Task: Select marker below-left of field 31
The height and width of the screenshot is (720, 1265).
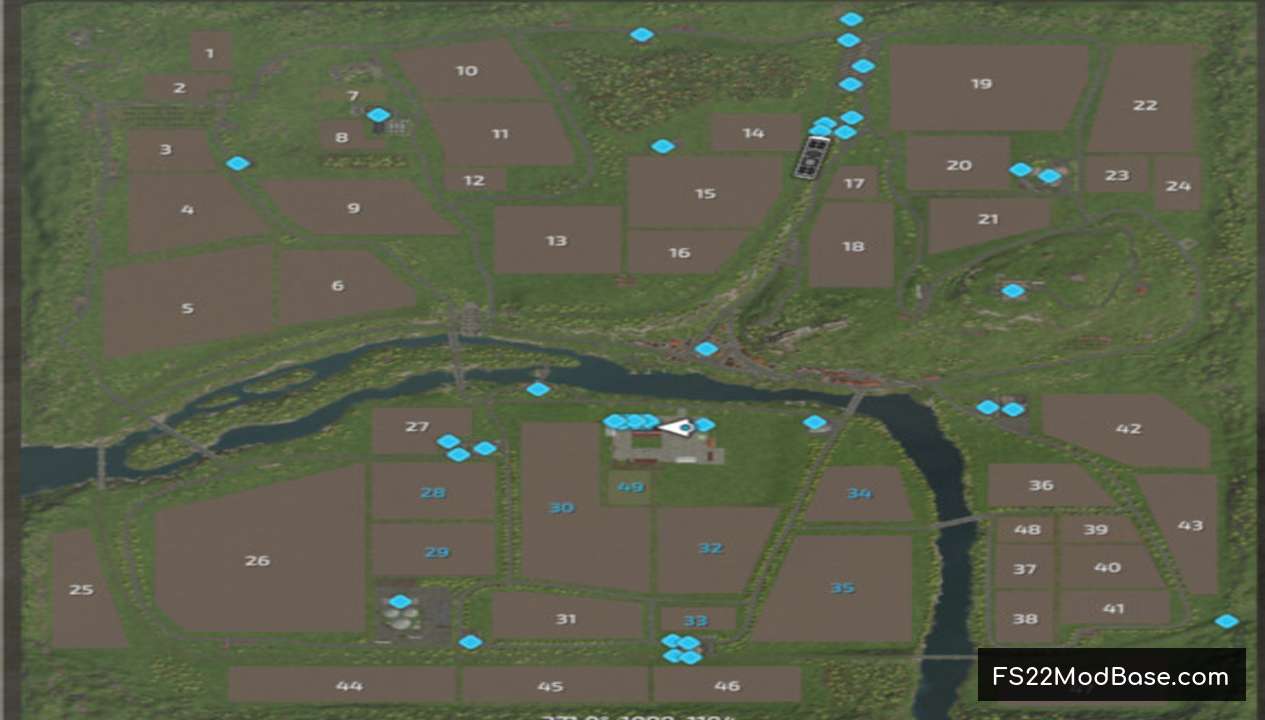Action: pyautogui.click(x=470, y=642)
